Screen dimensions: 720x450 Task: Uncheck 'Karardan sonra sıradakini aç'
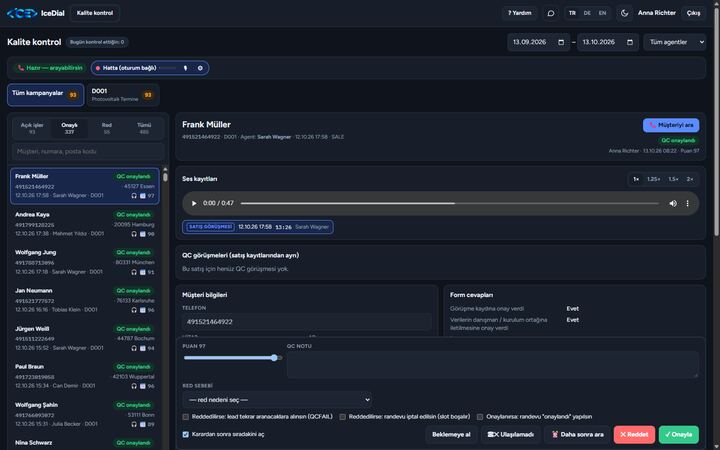click(x=186, y=434)
